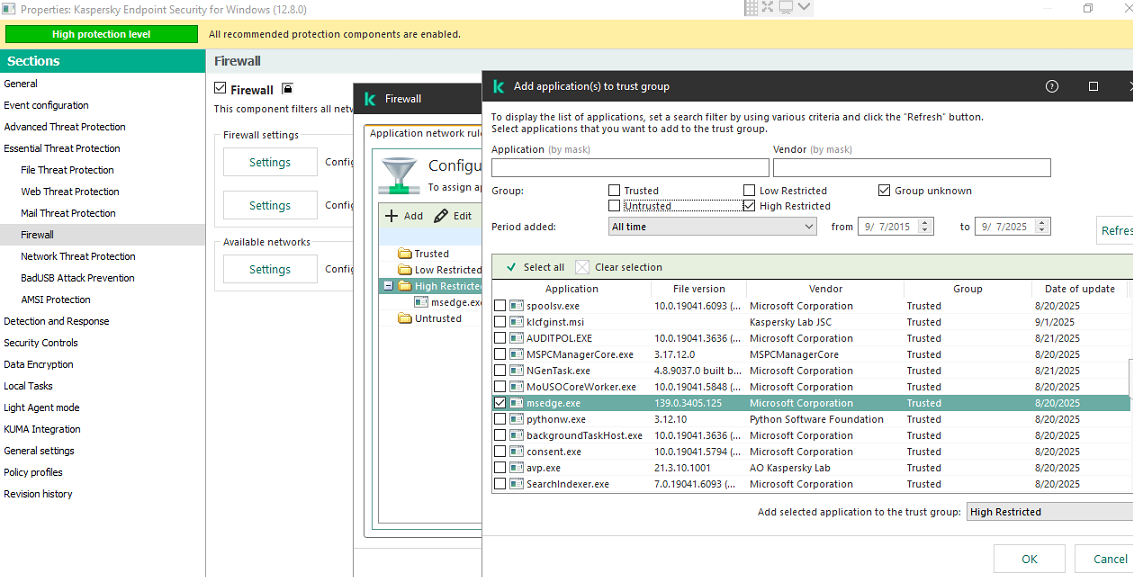
Task: Collapse the High Restricted tree node
Action: [x=388, y=286]
